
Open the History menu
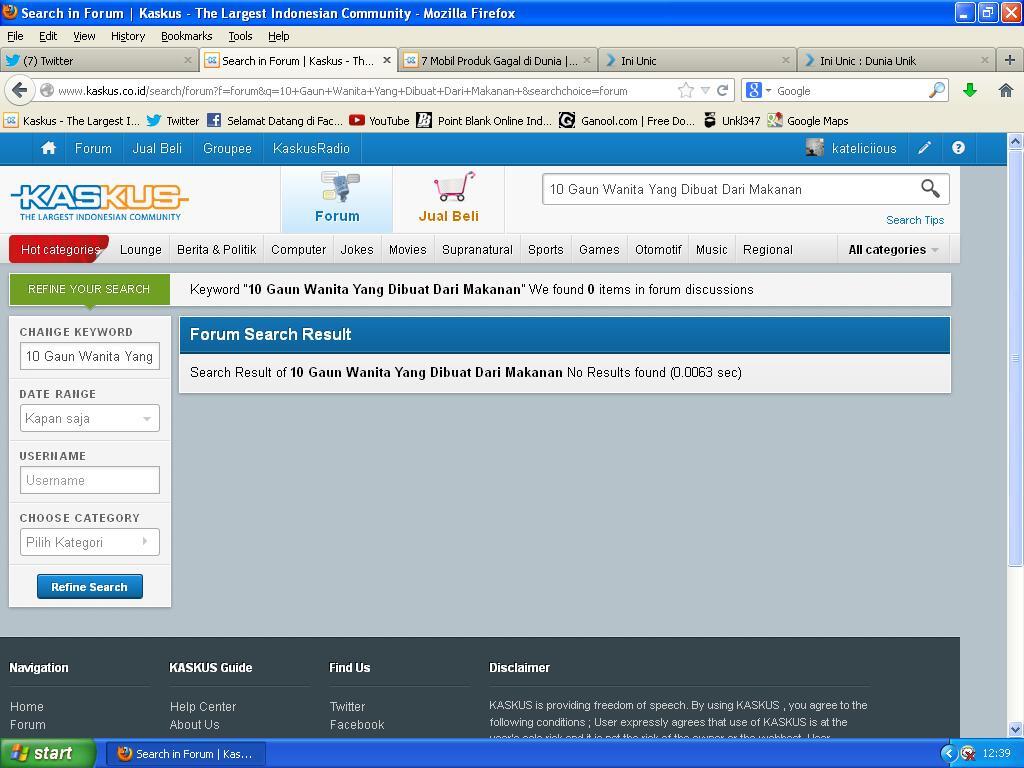[x=128, y=36]
